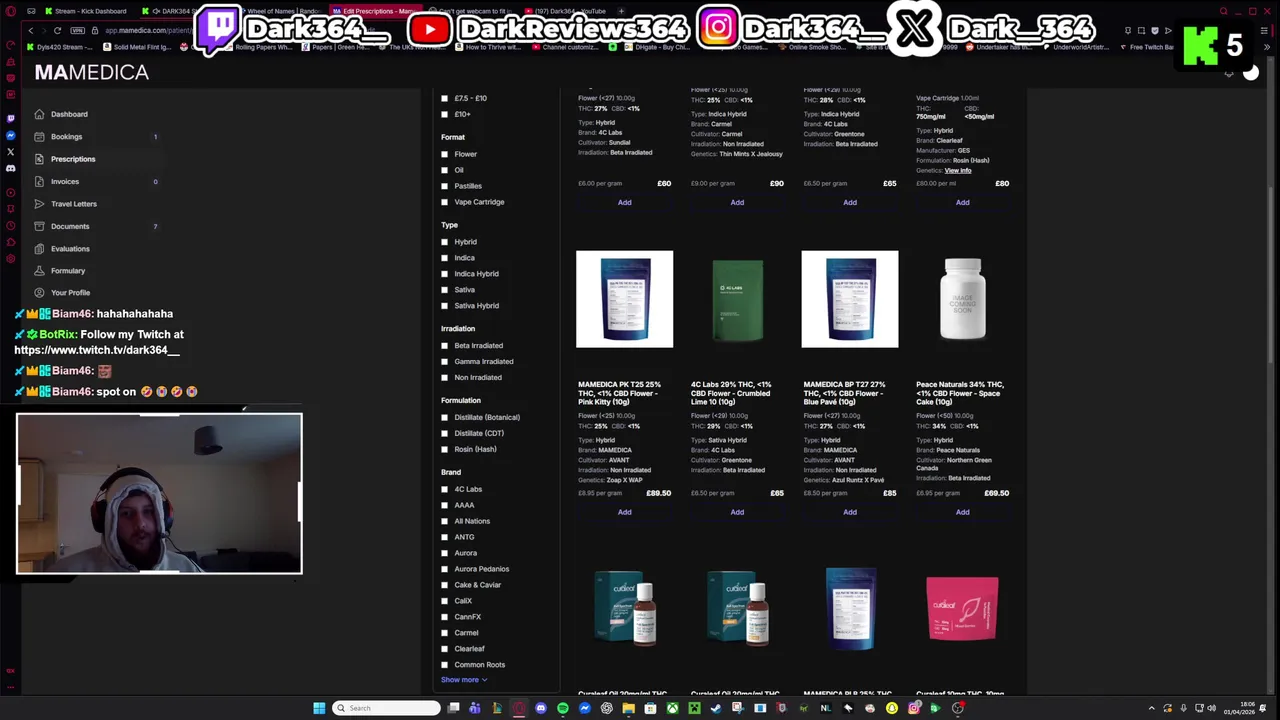Add MAMEDICA PK T25 Pink Kitty
This screenshot has width=1280, height=720.
pos(624,512)
